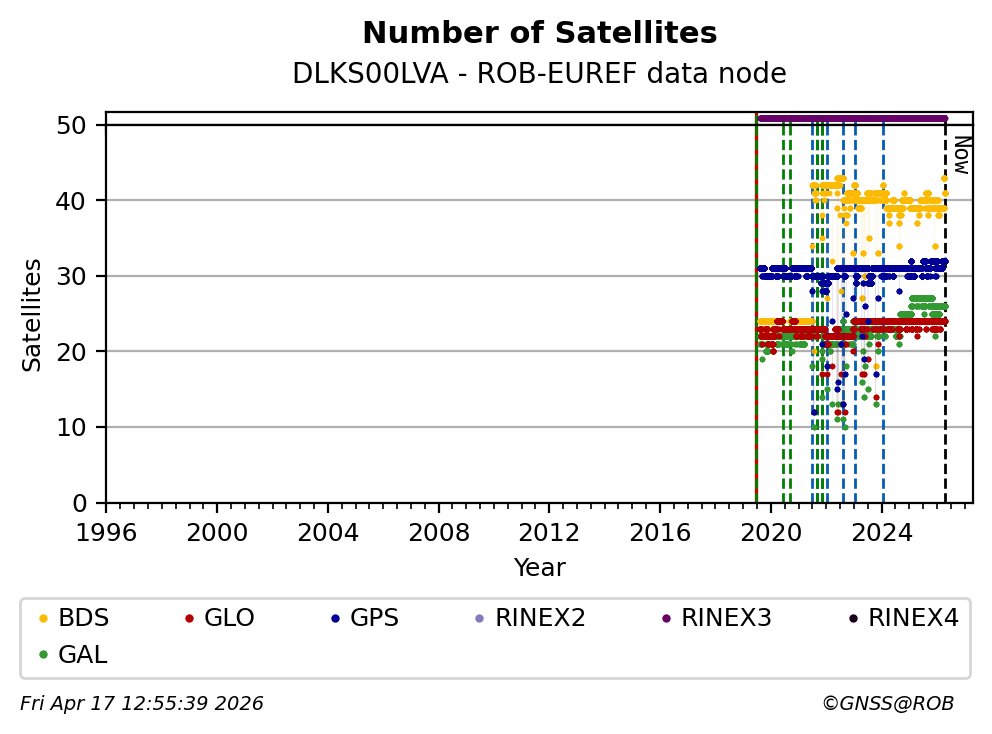Click the green GAL legend marker
This screenshot has width=992, height=734.
click(x=42, y=656)
